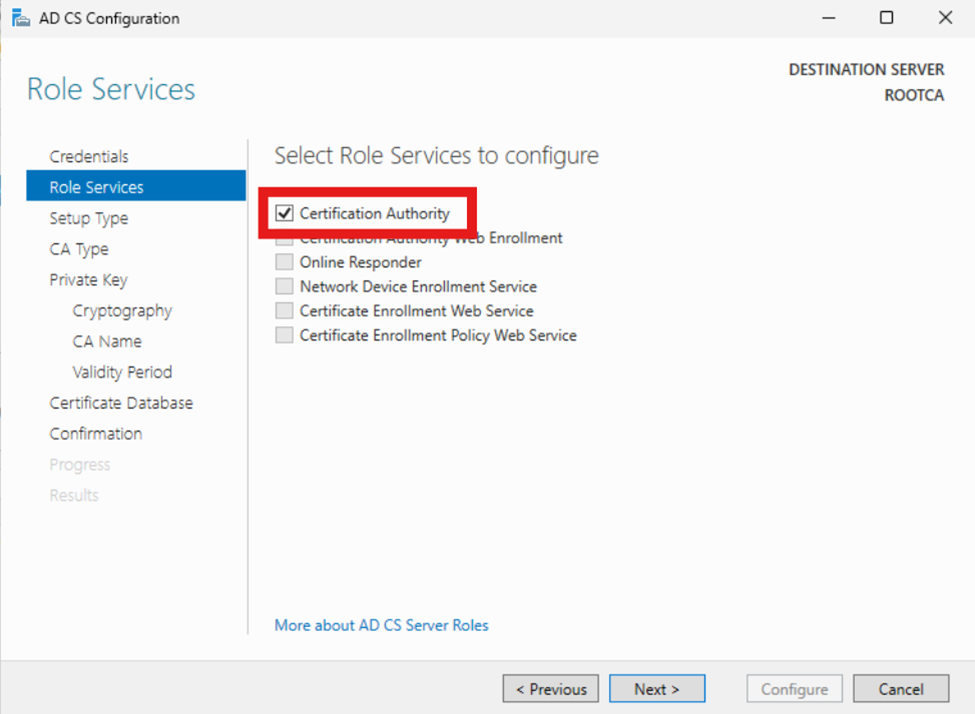Open the Credentials step in sidebar

click(89, 156)
